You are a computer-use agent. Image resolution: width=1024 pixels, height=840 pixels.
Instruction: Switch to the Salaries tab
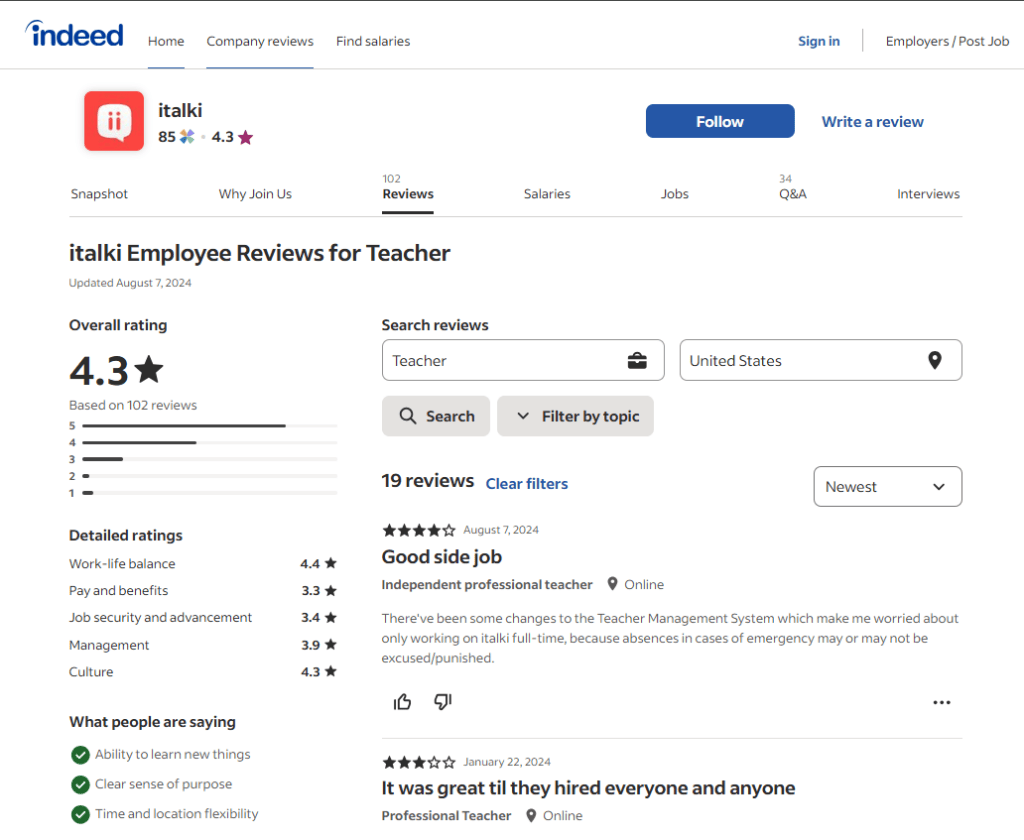[547, 193]
